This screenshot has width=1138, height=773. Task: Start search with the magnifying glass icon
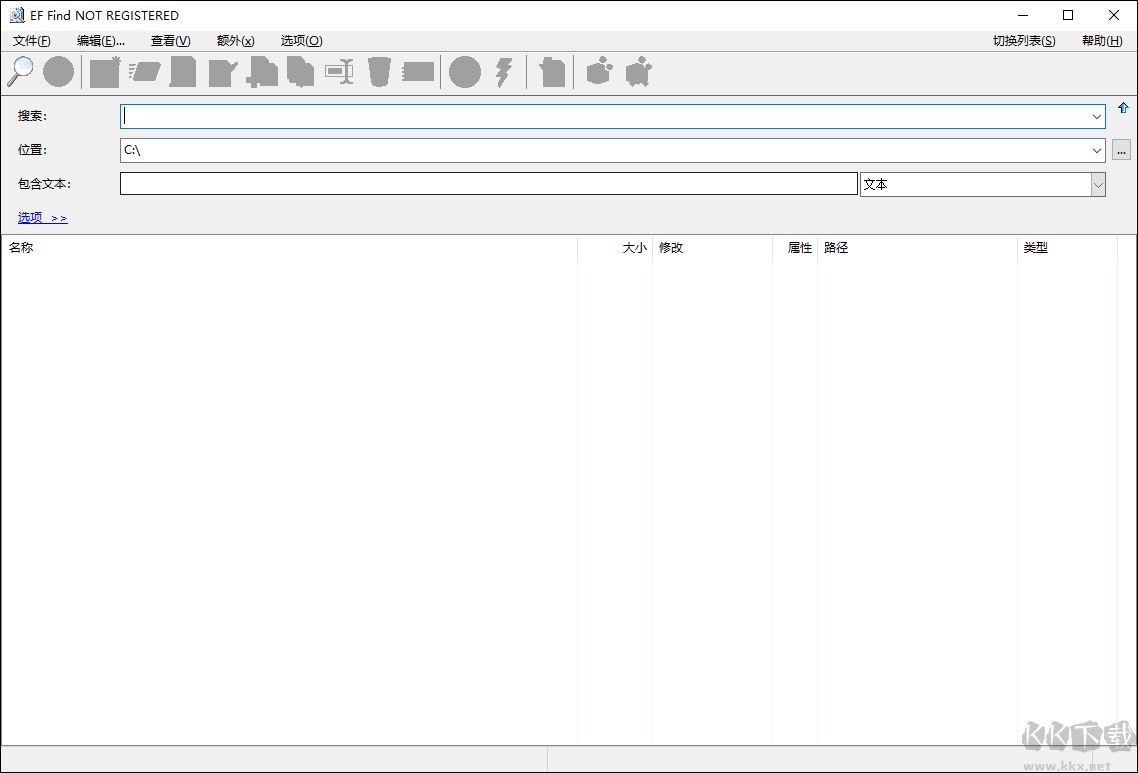click(21, 72)
